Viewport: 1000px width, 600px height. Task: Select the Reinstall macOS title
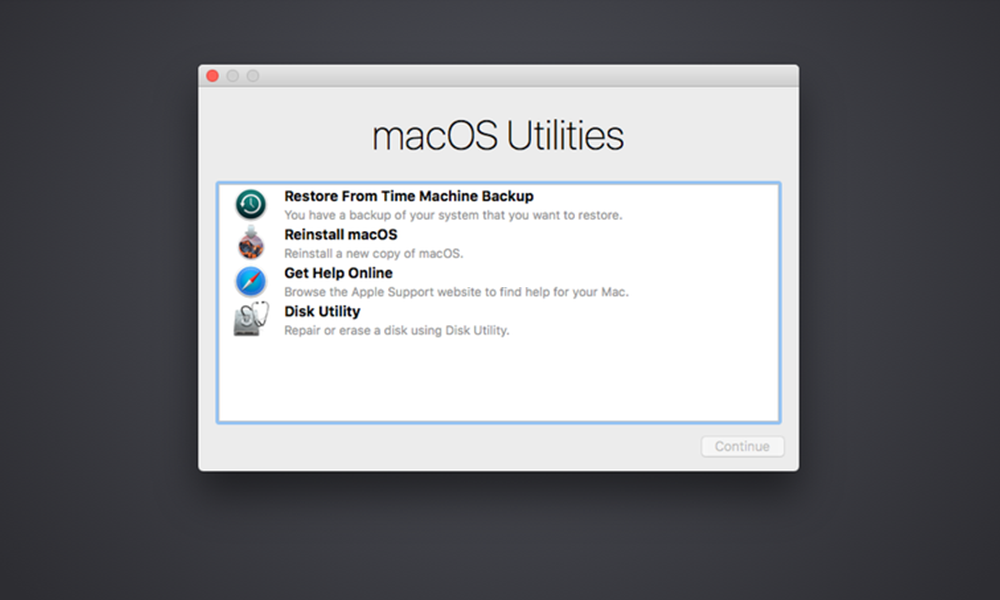point(341,235)
